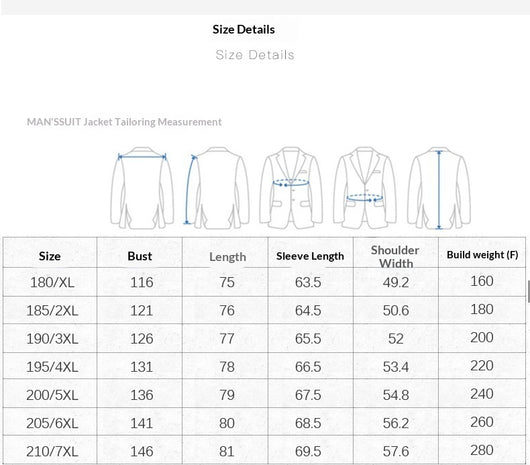Screen dimensions: 530x465
Task: Click shoulder width value '52'
Action: pyautogui.click(x=396, y=339)
